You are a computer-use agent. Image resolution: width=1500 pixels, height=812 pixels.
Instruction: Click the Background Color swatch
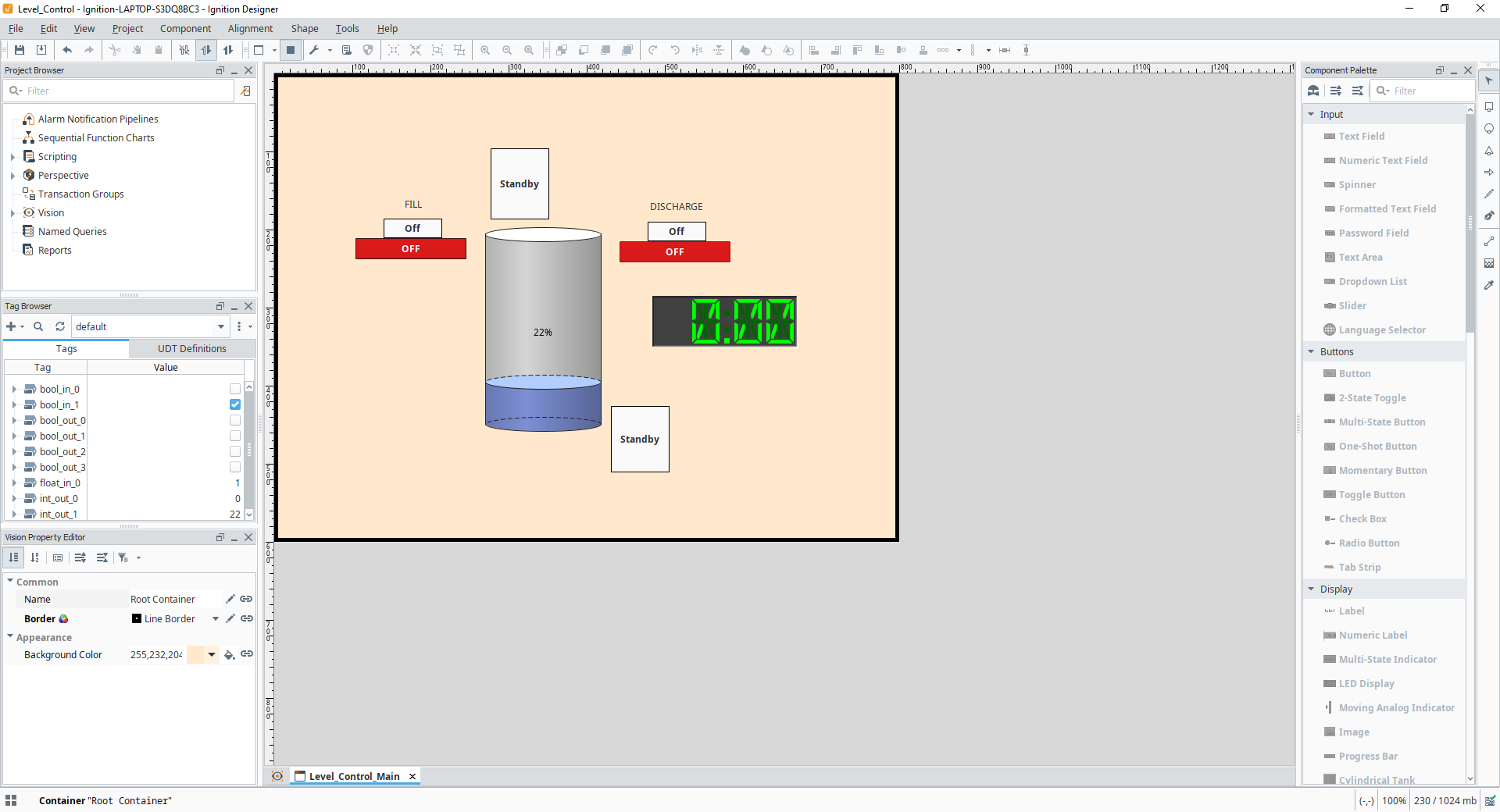click(x=195, y=654)
